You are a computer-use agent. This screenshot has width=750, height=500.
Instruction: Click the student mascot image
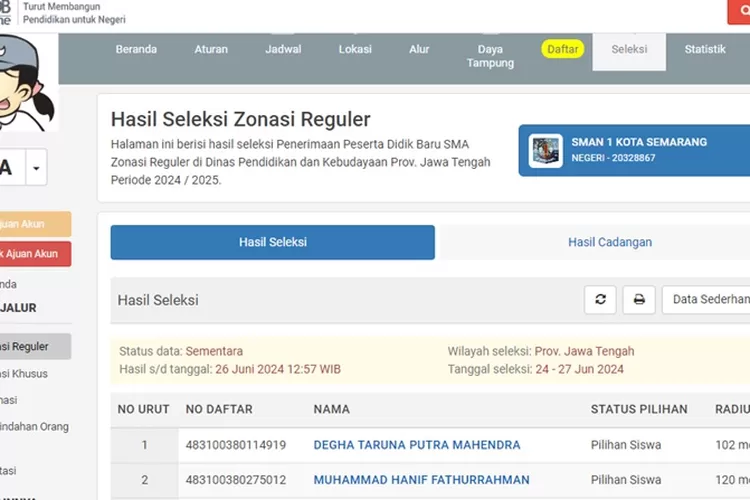(x=27, y=82)
